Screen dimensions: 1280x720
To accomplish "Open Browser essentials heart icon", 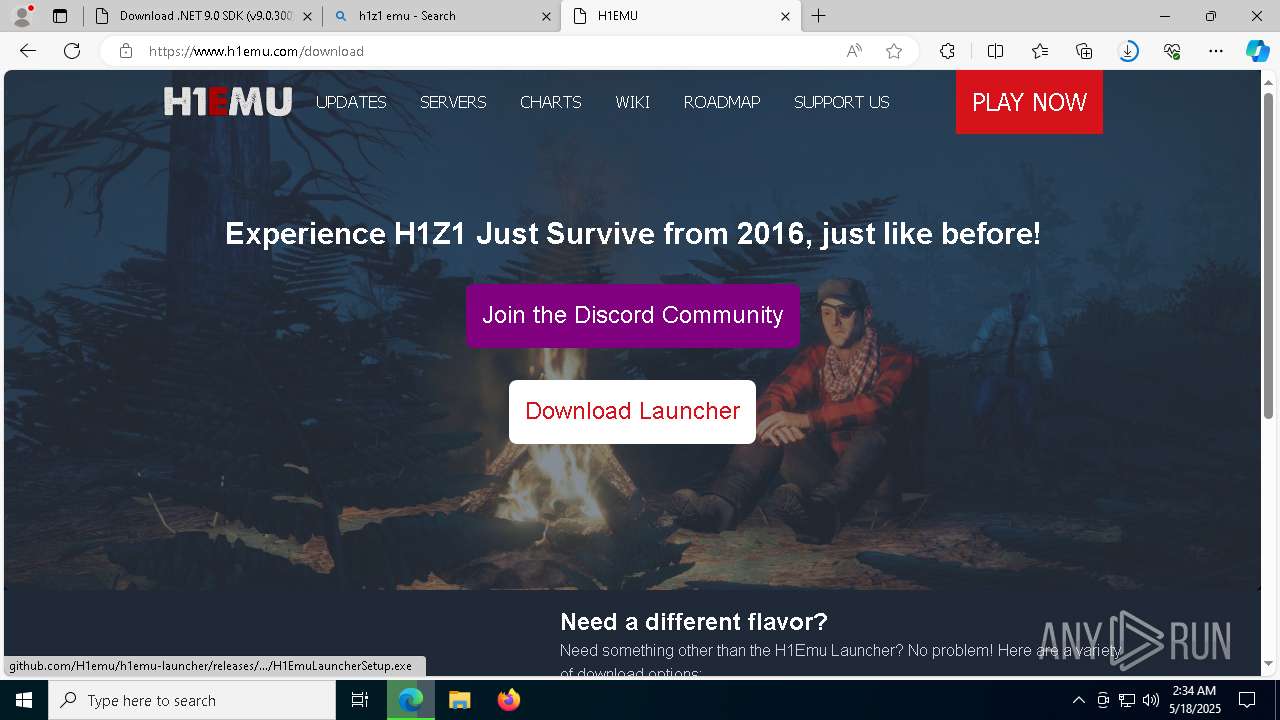I will [x=1172, y=51].
